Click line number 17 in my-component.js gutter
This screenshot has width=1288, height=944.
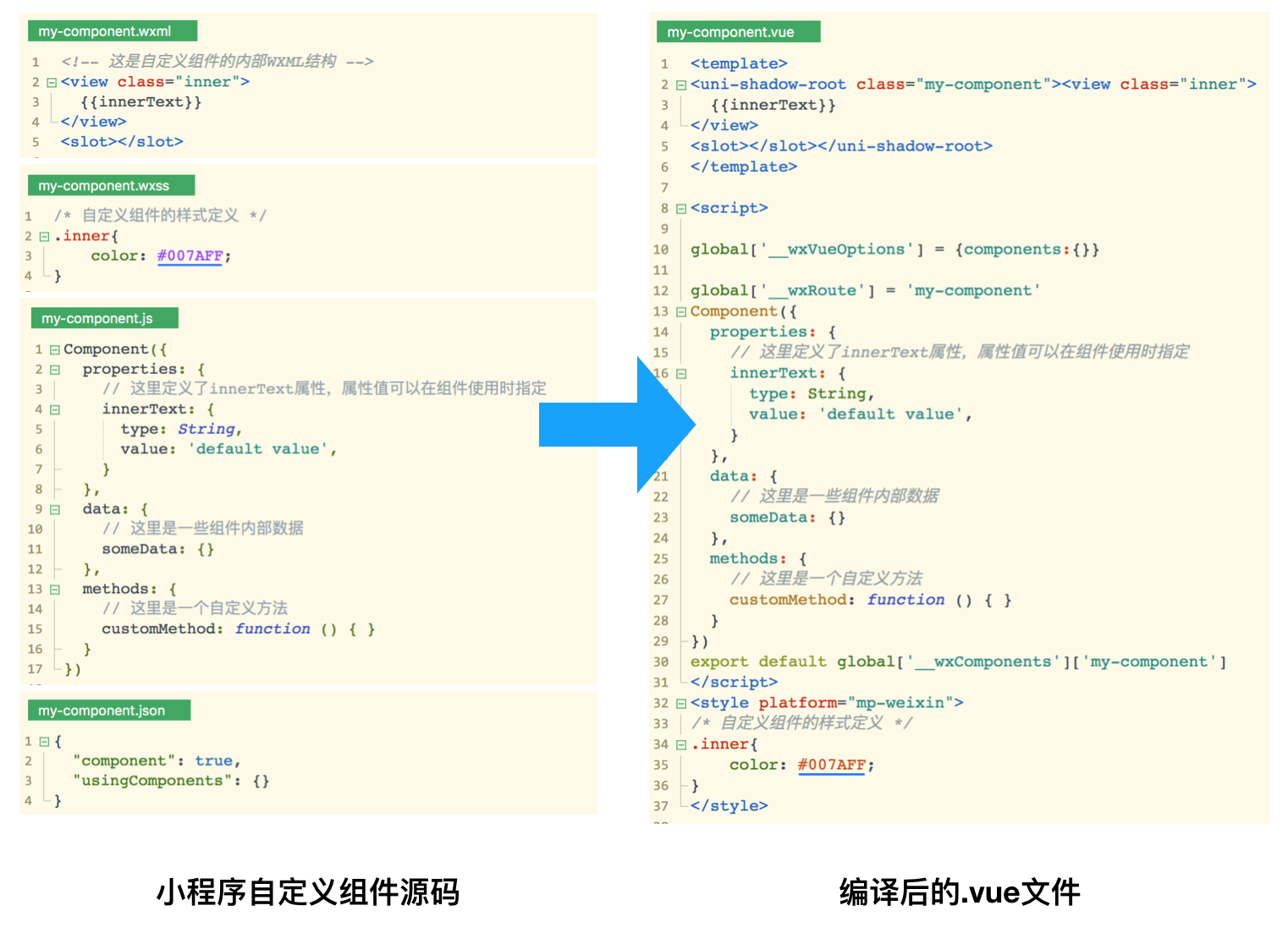pyautogui.click(x=35, y=669)
